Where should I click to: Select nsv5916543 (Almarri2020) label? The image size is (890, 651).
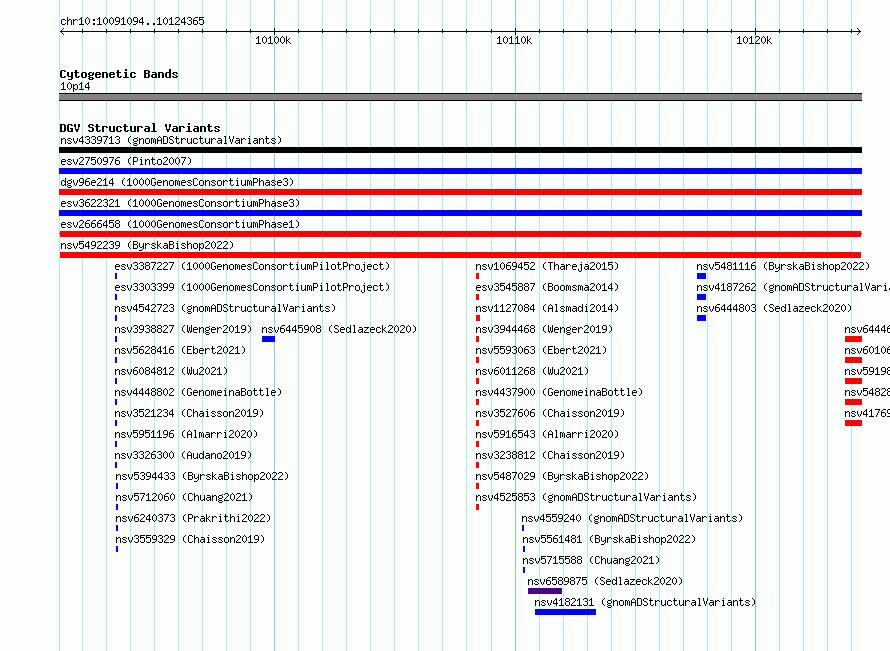[547, 434]
